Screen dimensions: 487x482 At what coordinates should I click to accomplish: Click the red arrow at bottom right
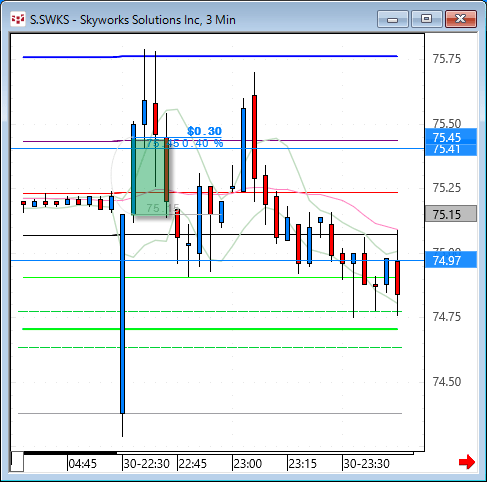[x=467, y=462]
